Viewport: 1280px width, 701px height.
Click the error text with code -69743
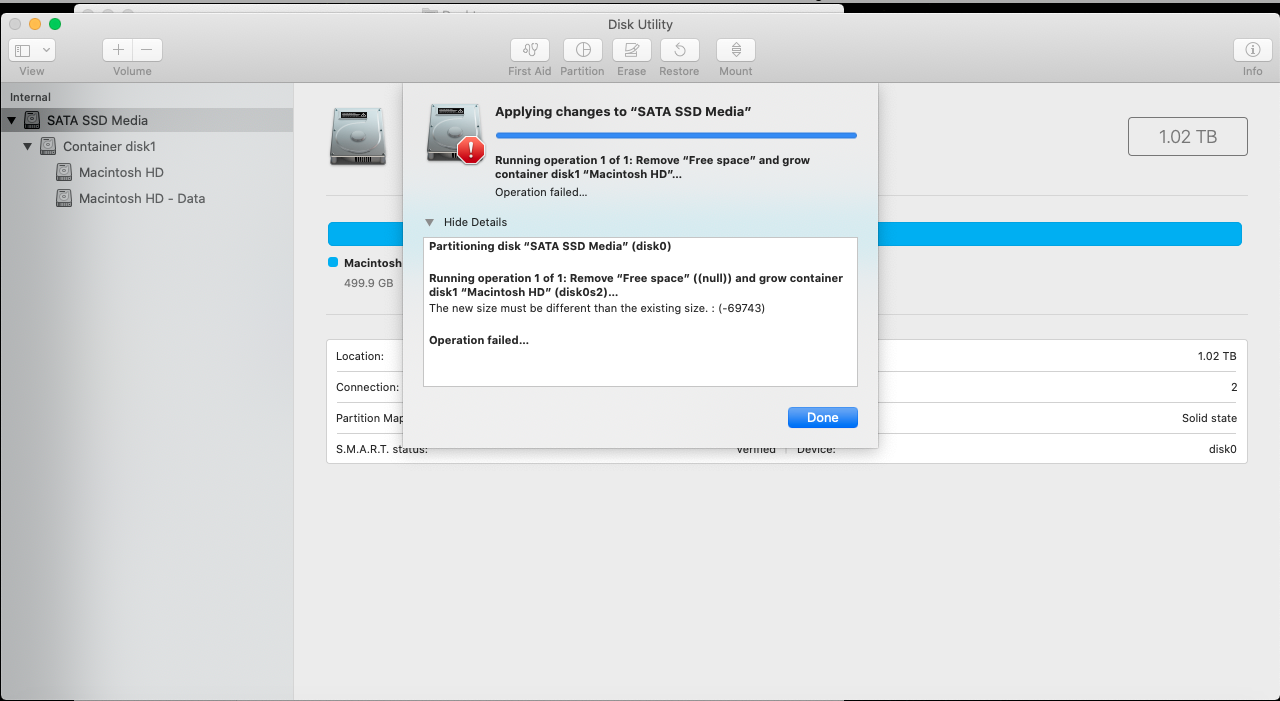pos(597,308)
